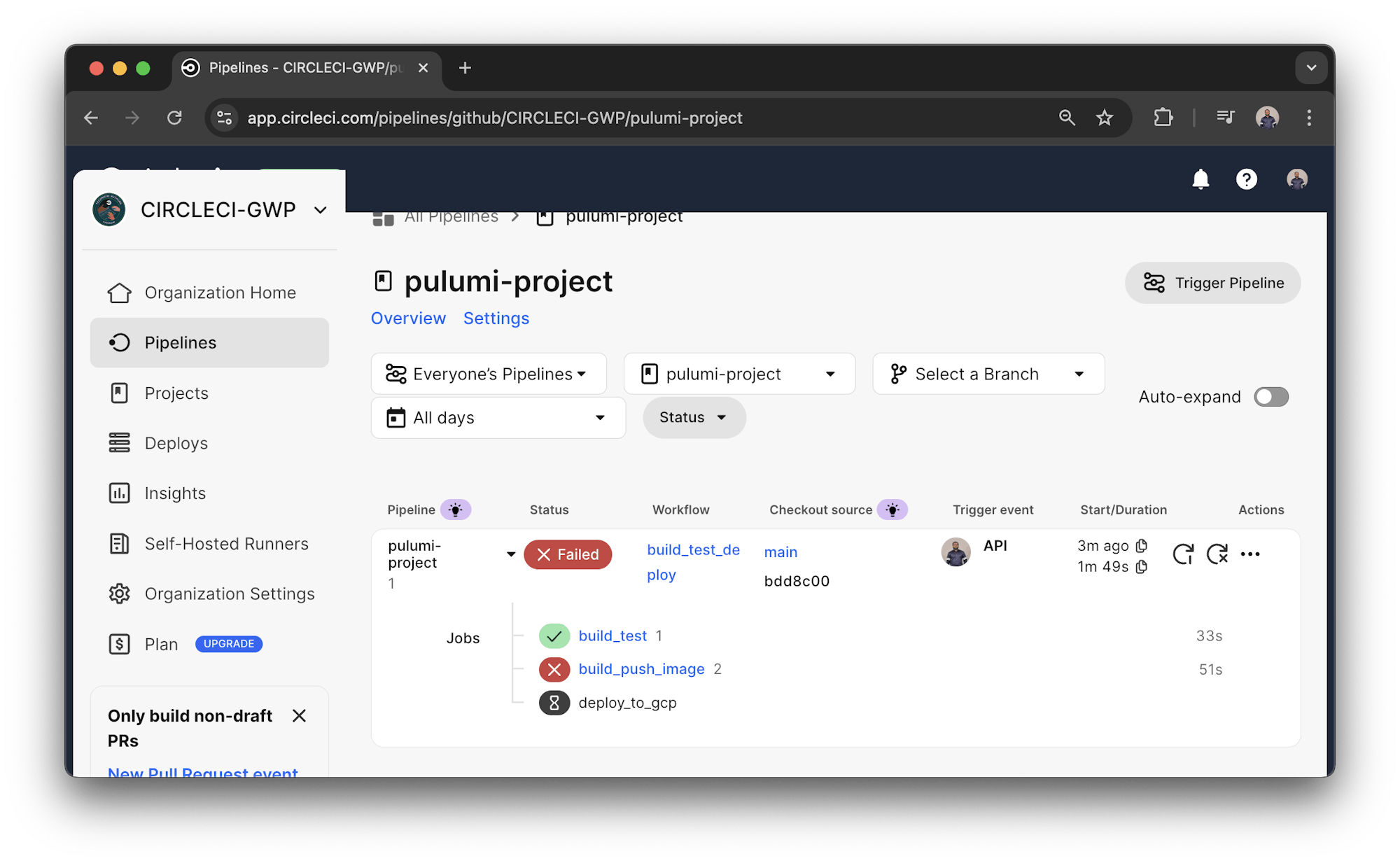Enable the Auto-expand toggle
Screen dimensions: 1400x863
point(1270,397)
